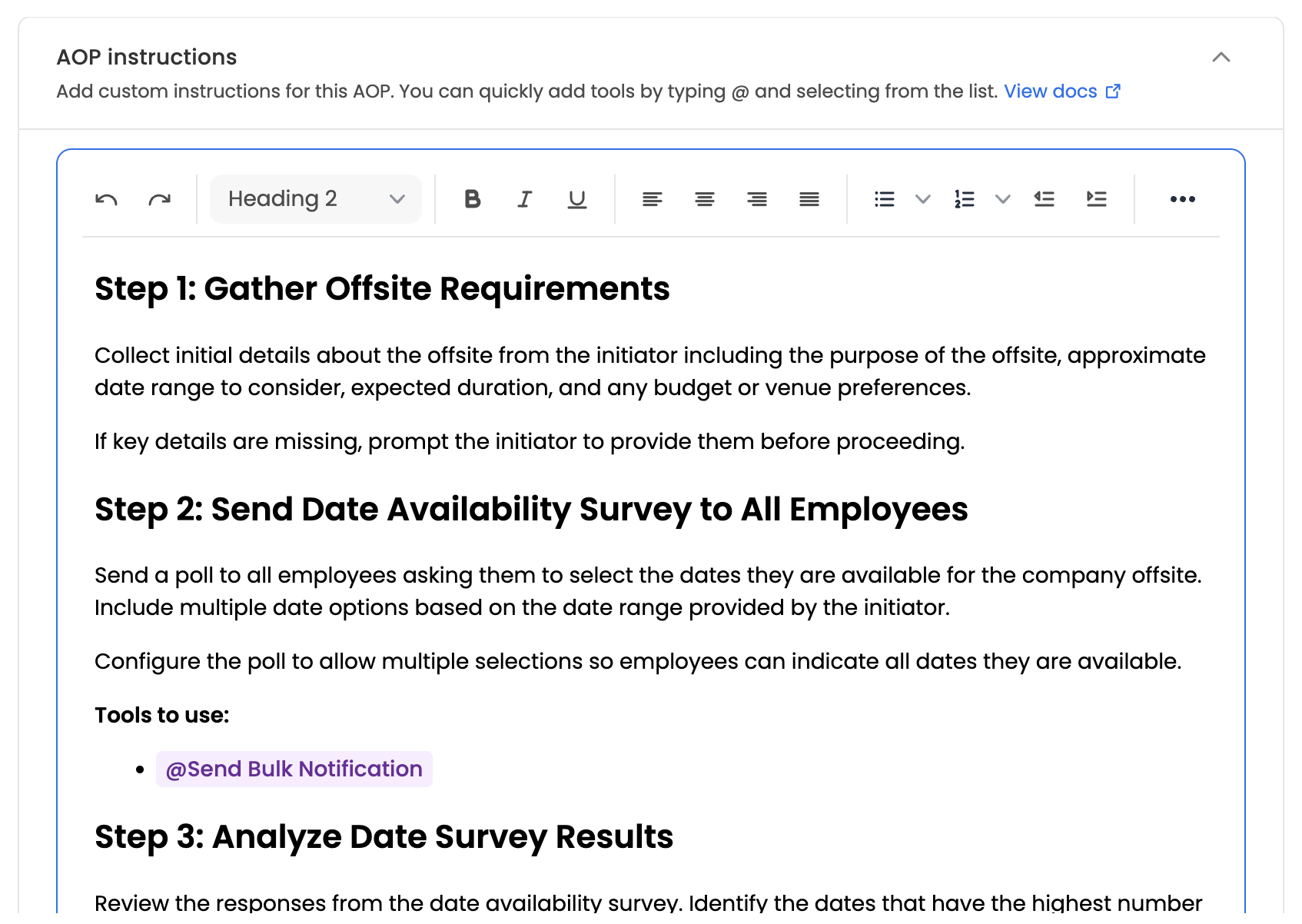Viewport: 1302px width, 924px height.
Task: Collapse the AOP instructions section
Action: pos(1221,58)
